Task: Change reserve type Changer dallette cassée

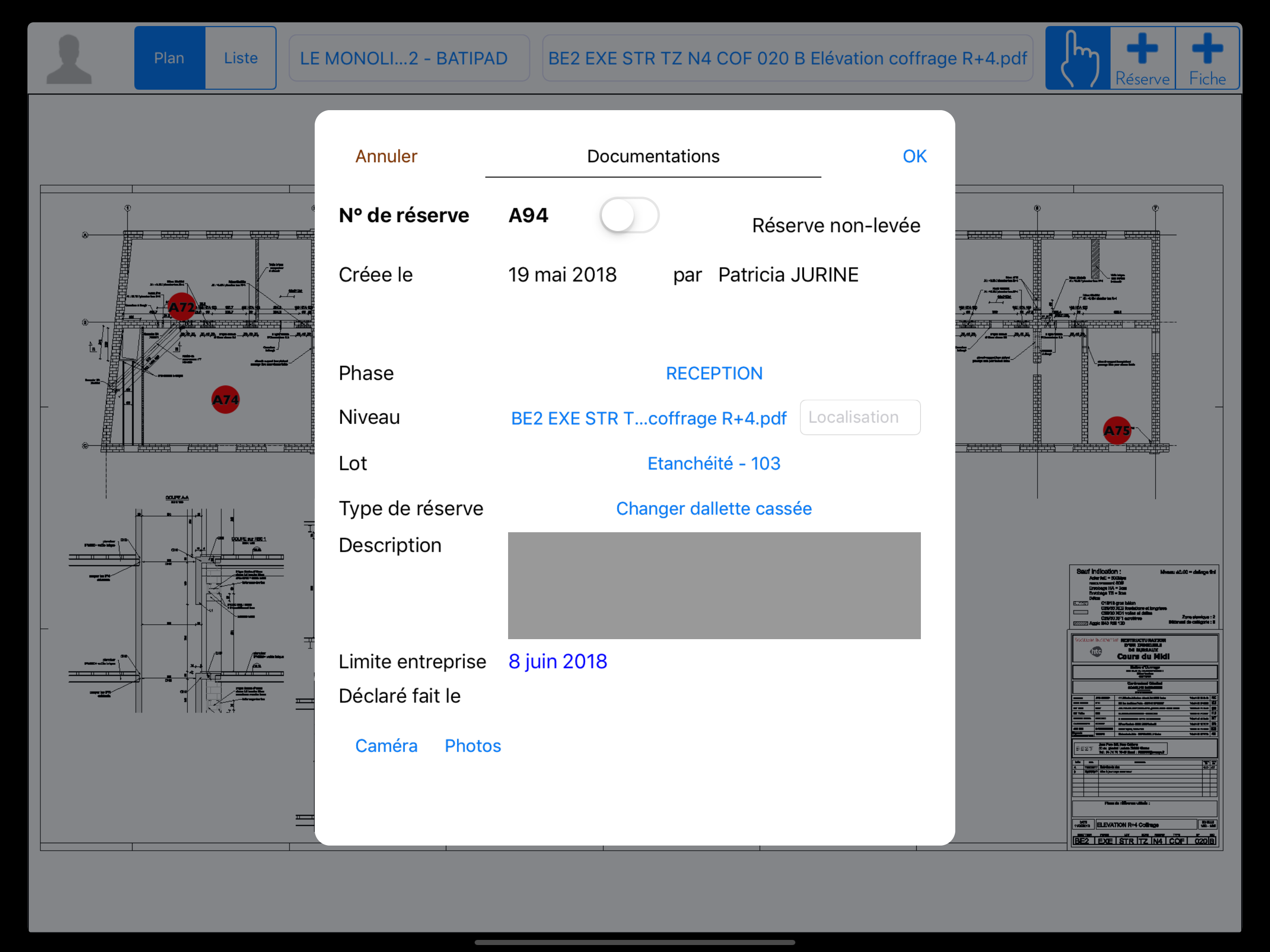Action: [714, 508]
